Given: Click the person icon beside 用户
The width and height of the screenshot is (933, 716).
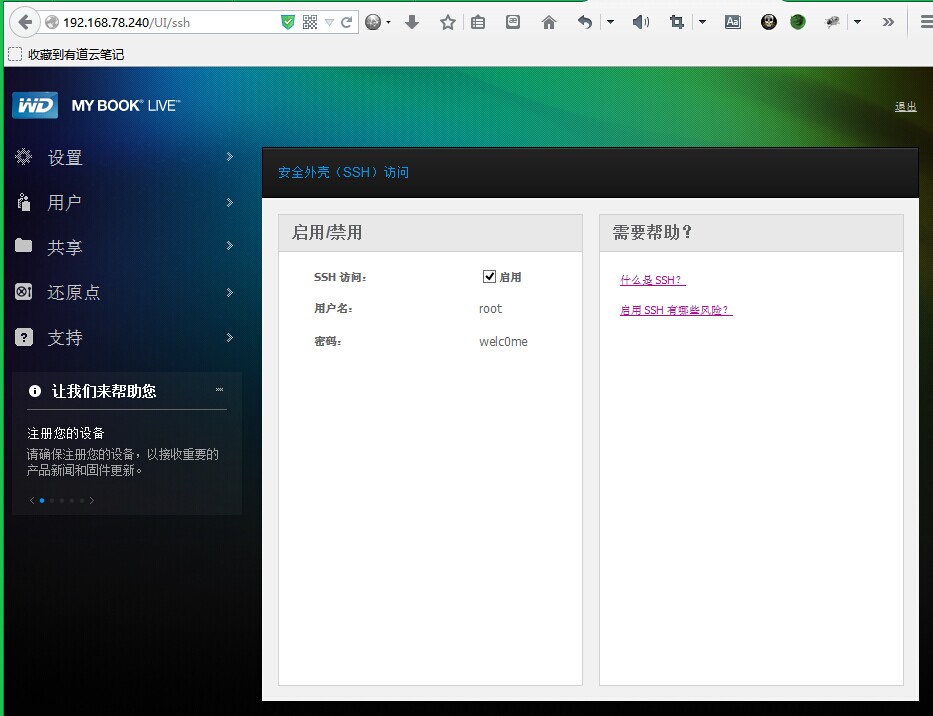Looking at the screenshot, I should pyautogui.click(x=23, y=202).
